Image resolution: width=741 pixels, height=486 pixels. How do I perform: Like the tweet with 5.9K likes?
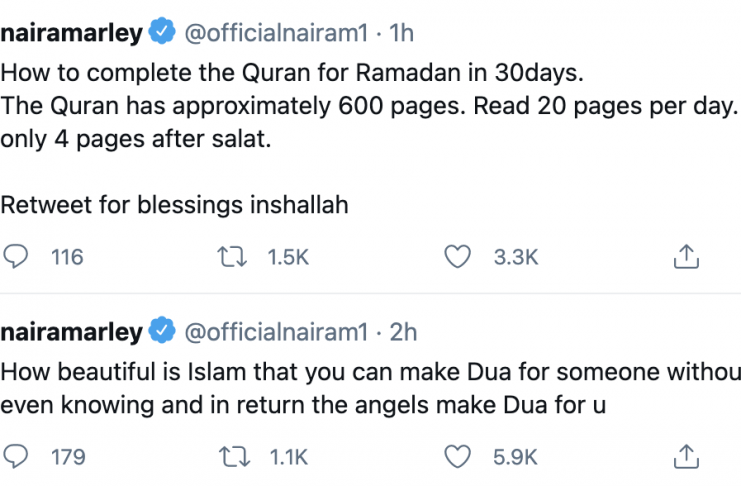pos(457,457)
